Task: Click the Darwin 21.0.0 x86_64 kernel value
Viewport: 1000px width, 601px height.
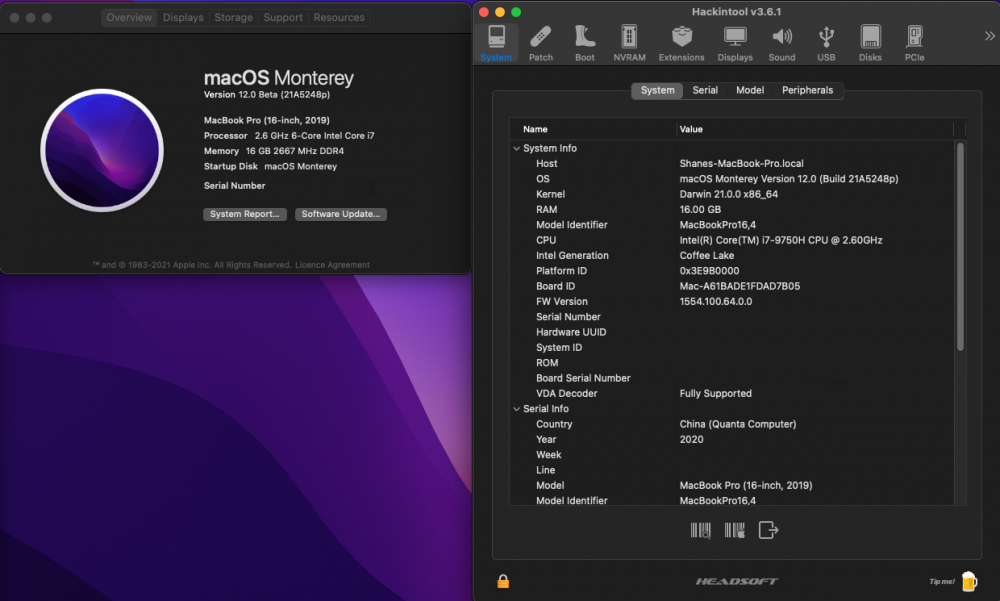Action: pyautogui.click(x=728, y=195)
